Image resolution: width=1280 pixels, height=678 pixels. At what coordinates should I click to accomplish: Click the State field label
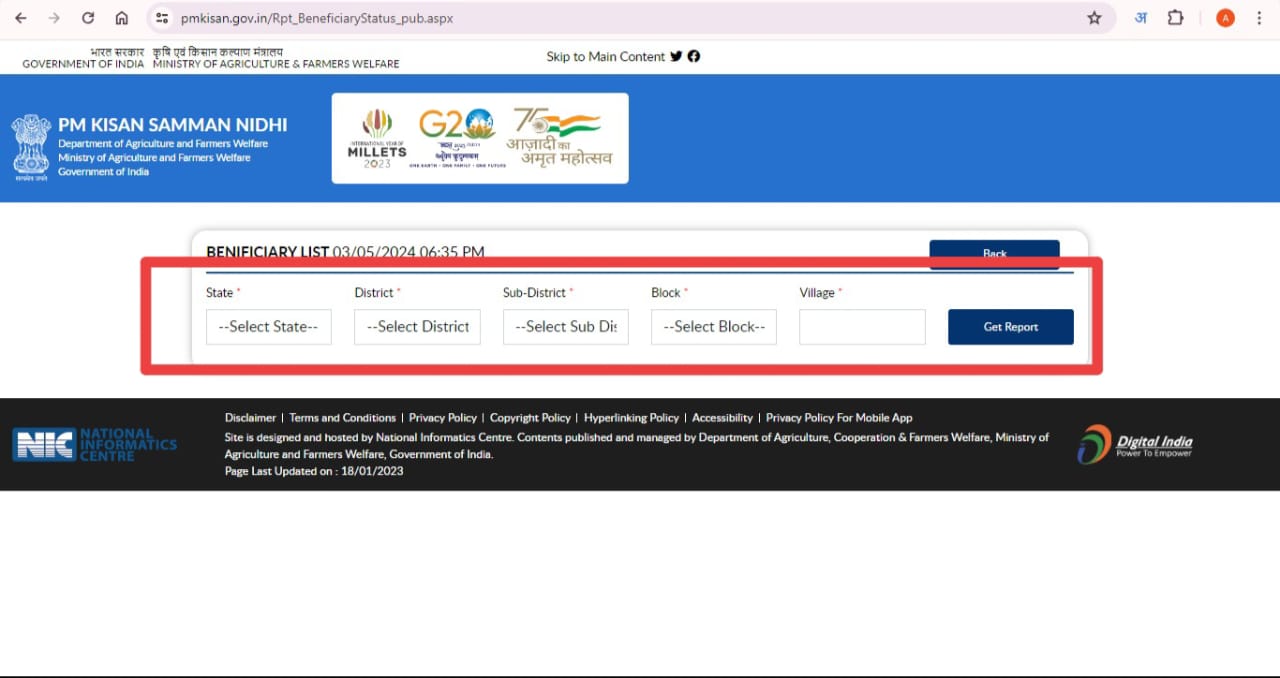point(219,293)
